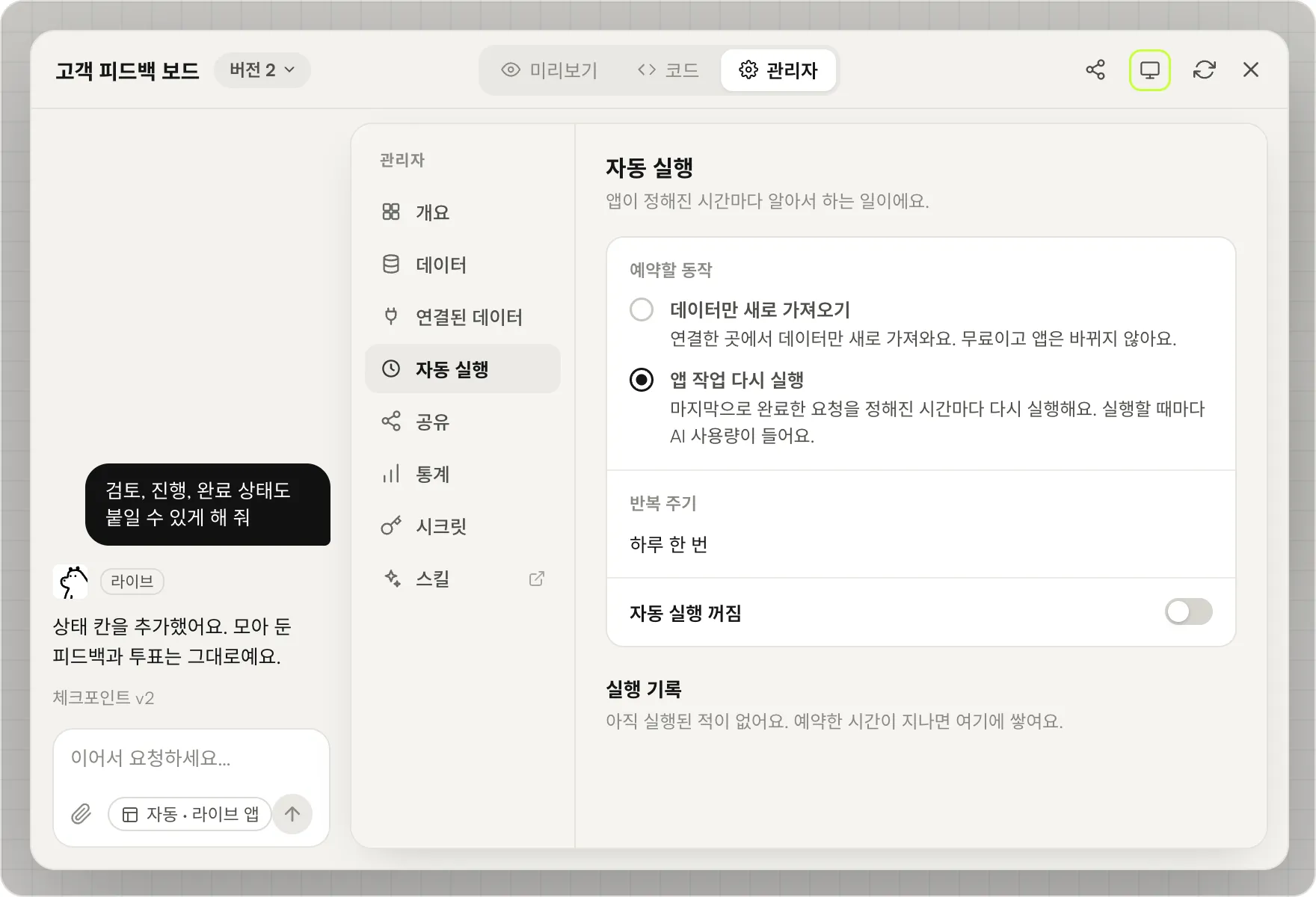Screen dimensions: 1316x897
Task: Open the 자동 · 라이브 앱 mode selector
Action: tap(190, 814)
